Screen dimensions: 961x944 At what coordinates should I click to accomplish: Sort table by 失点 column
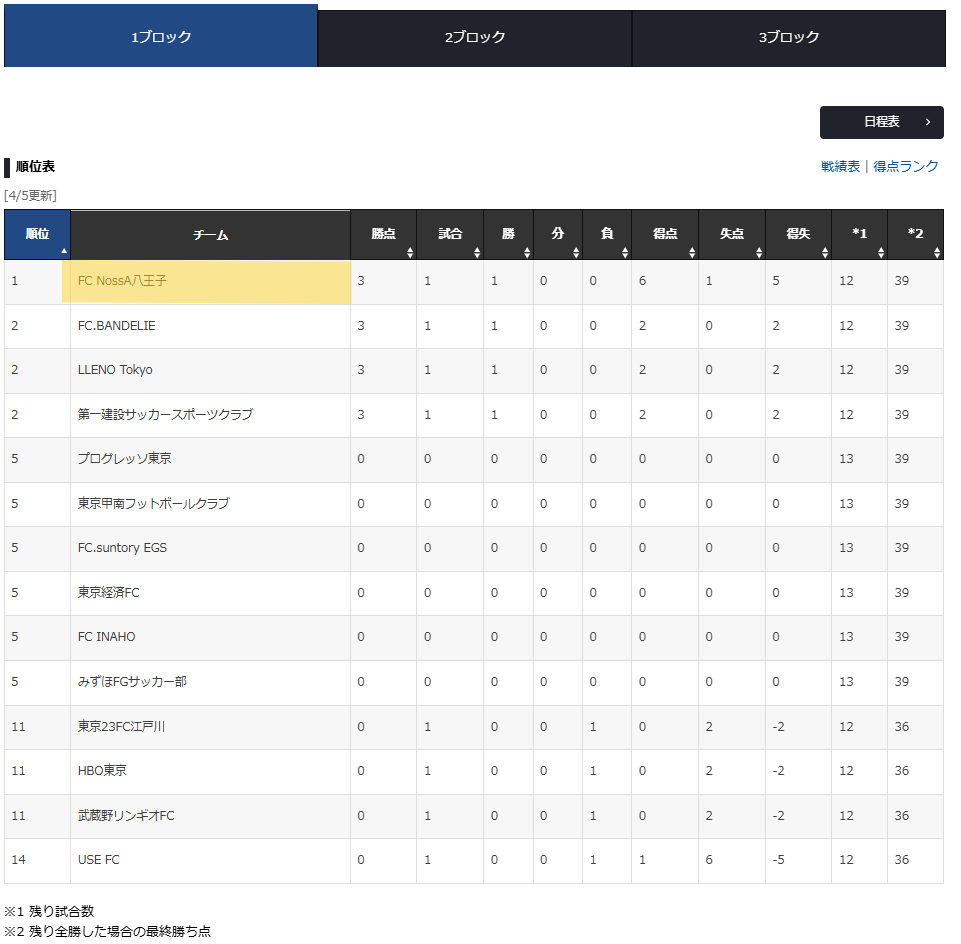732,235
